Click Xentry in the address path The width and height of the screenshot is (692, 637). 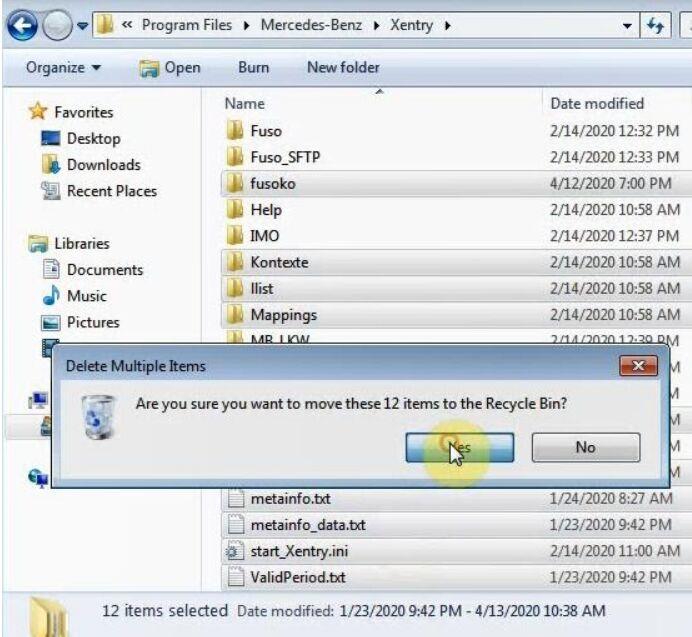tap(411, 25)
